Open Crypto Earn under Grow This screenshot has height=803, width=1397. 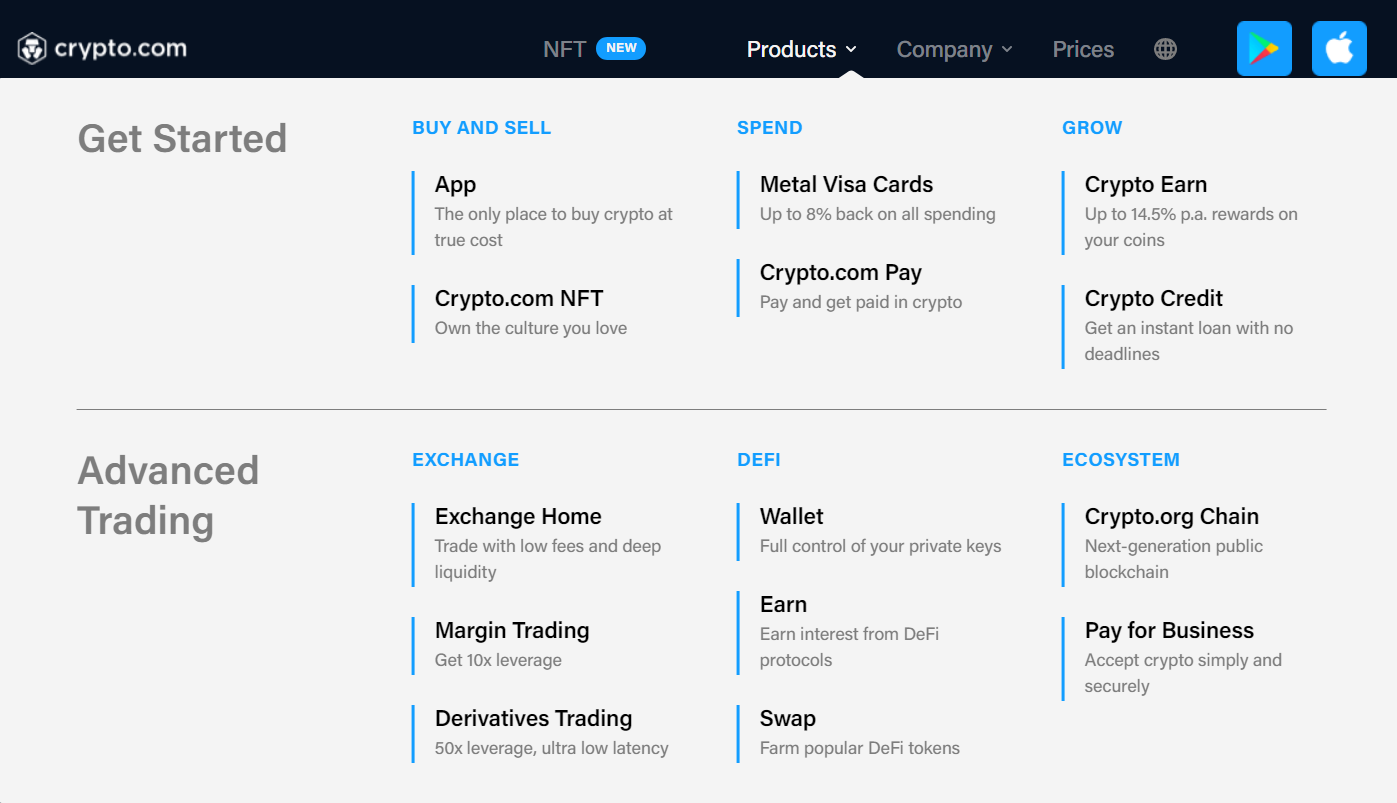(x=1146, y=184)
